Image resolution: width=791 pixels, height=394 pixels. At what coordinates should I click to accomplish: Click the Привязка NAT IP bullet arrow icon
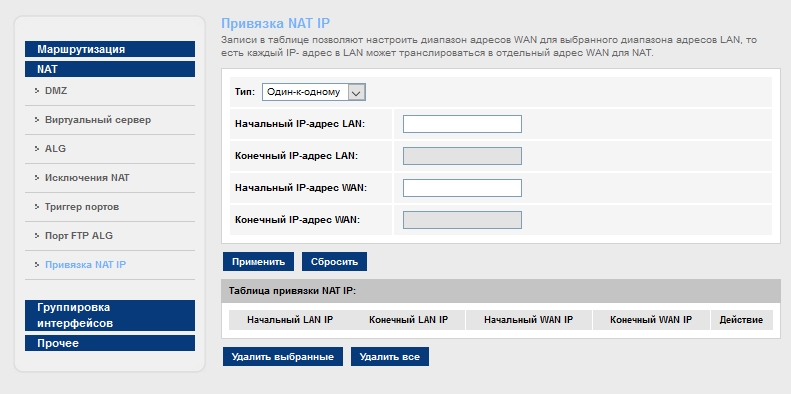[x=37, y=265]
